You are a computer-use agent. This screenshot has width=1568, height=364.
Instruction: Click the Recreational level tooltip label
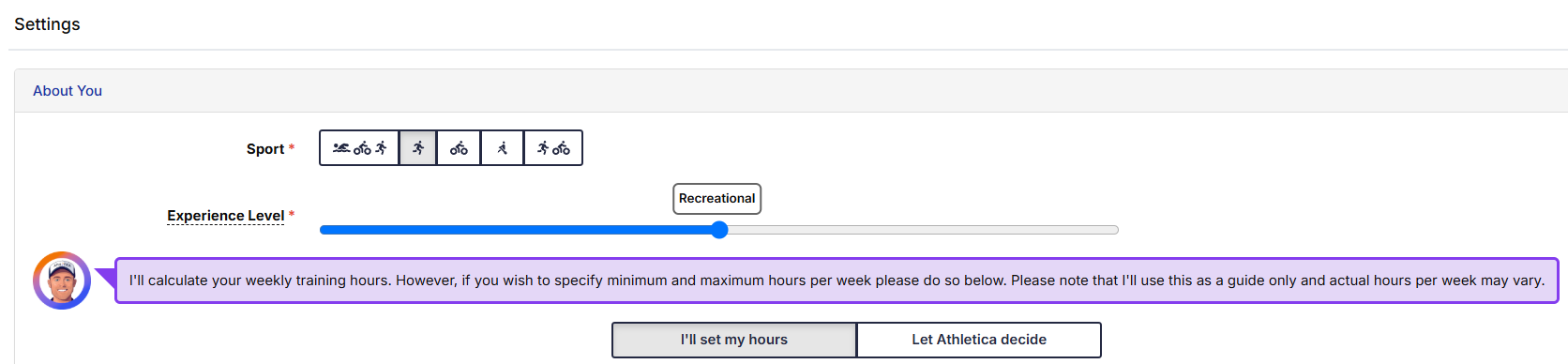[x=716, y=199]
